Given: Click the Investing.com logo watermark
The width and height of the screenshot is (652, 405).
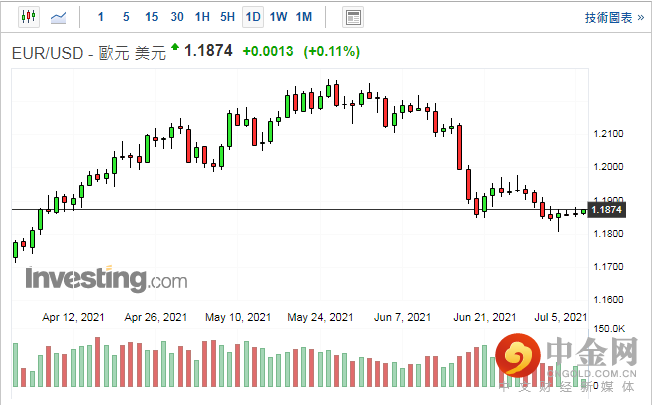Looking at the screenshot, I should (x=91, y=278).
